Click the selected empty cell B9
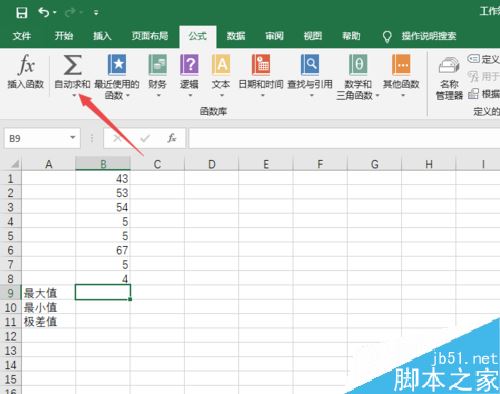This screenshot has width=500, height=394. coord(103,292)
